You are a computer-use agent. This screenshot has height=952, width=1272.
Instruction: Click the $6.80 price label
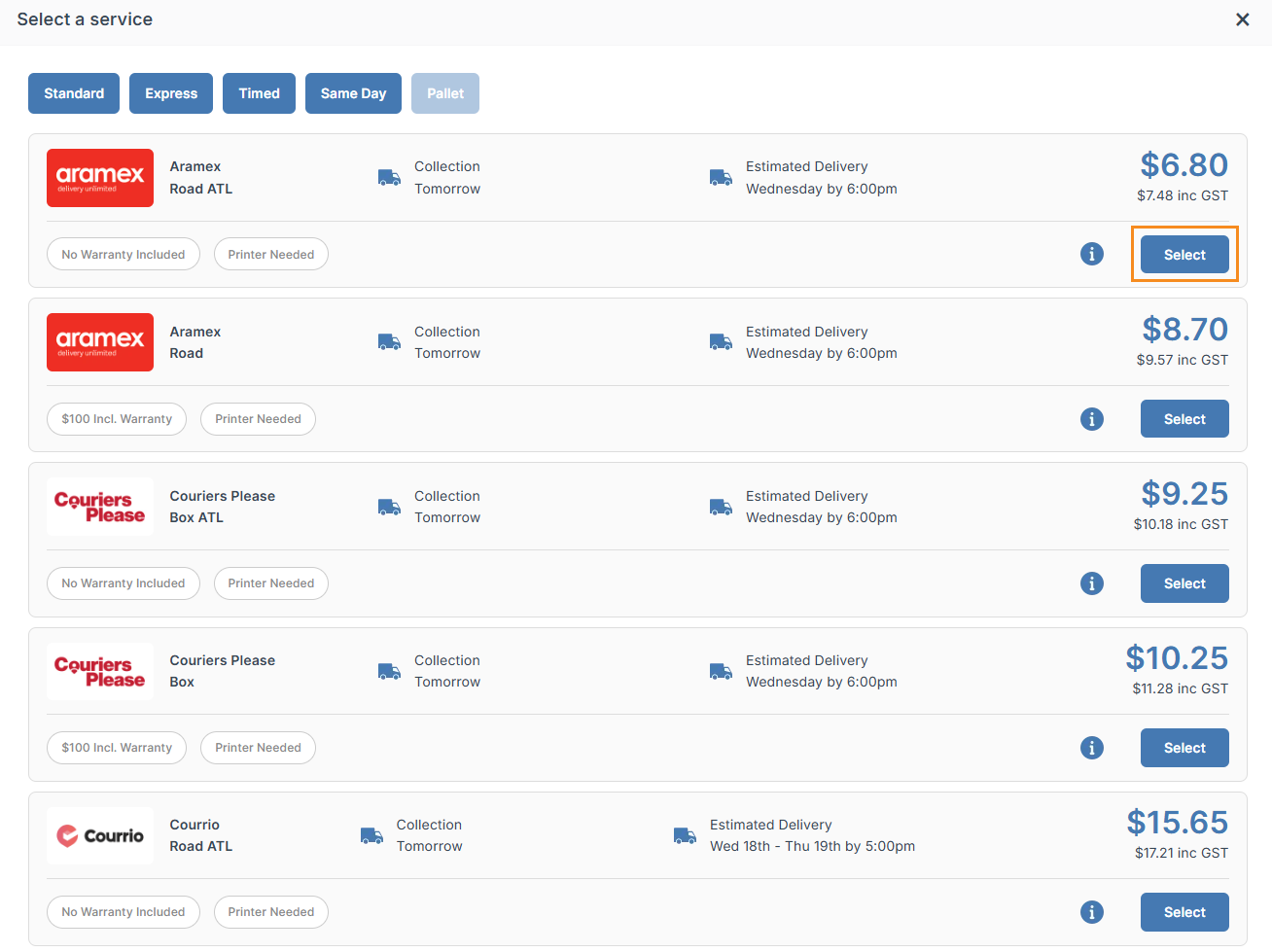(1184, 165)
